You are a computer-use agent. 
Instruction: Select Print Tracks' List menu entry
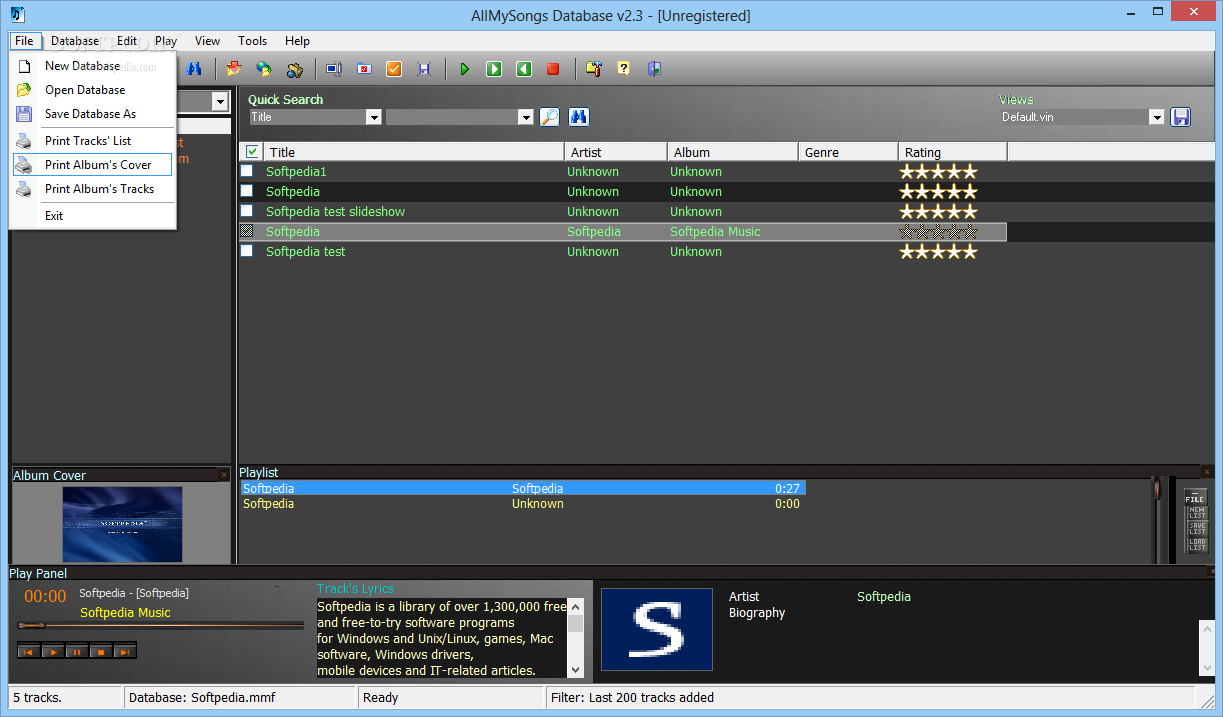93,141
